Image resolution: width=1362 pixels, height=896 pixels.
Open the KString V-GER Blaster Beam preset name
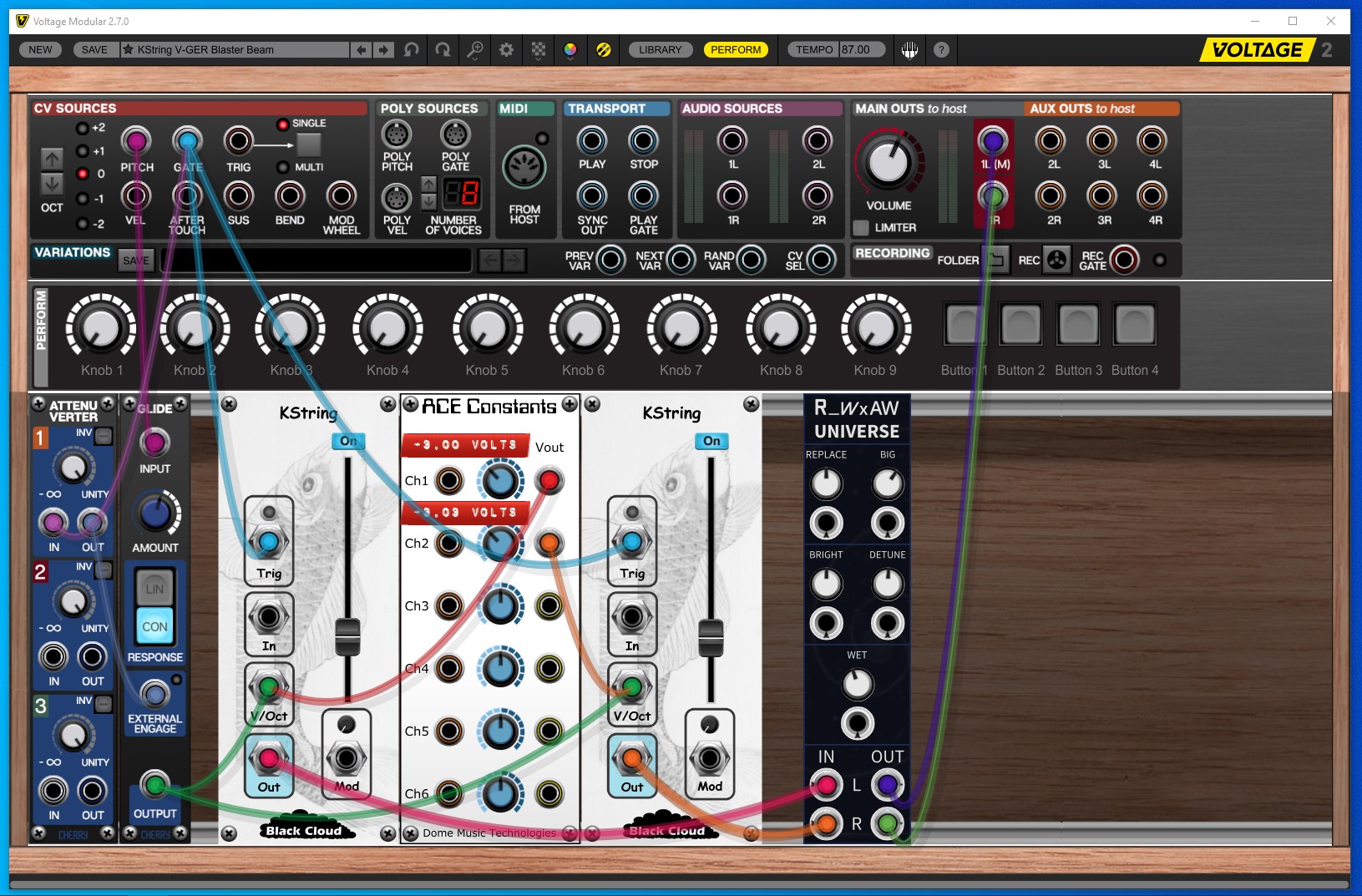(x=235, y=50)
